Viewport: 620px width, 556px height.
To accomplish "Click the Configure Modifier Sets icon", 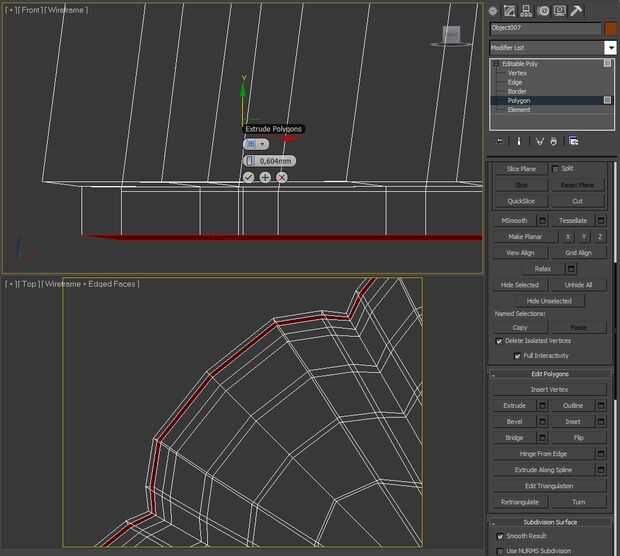I will (x=574, y=141).
